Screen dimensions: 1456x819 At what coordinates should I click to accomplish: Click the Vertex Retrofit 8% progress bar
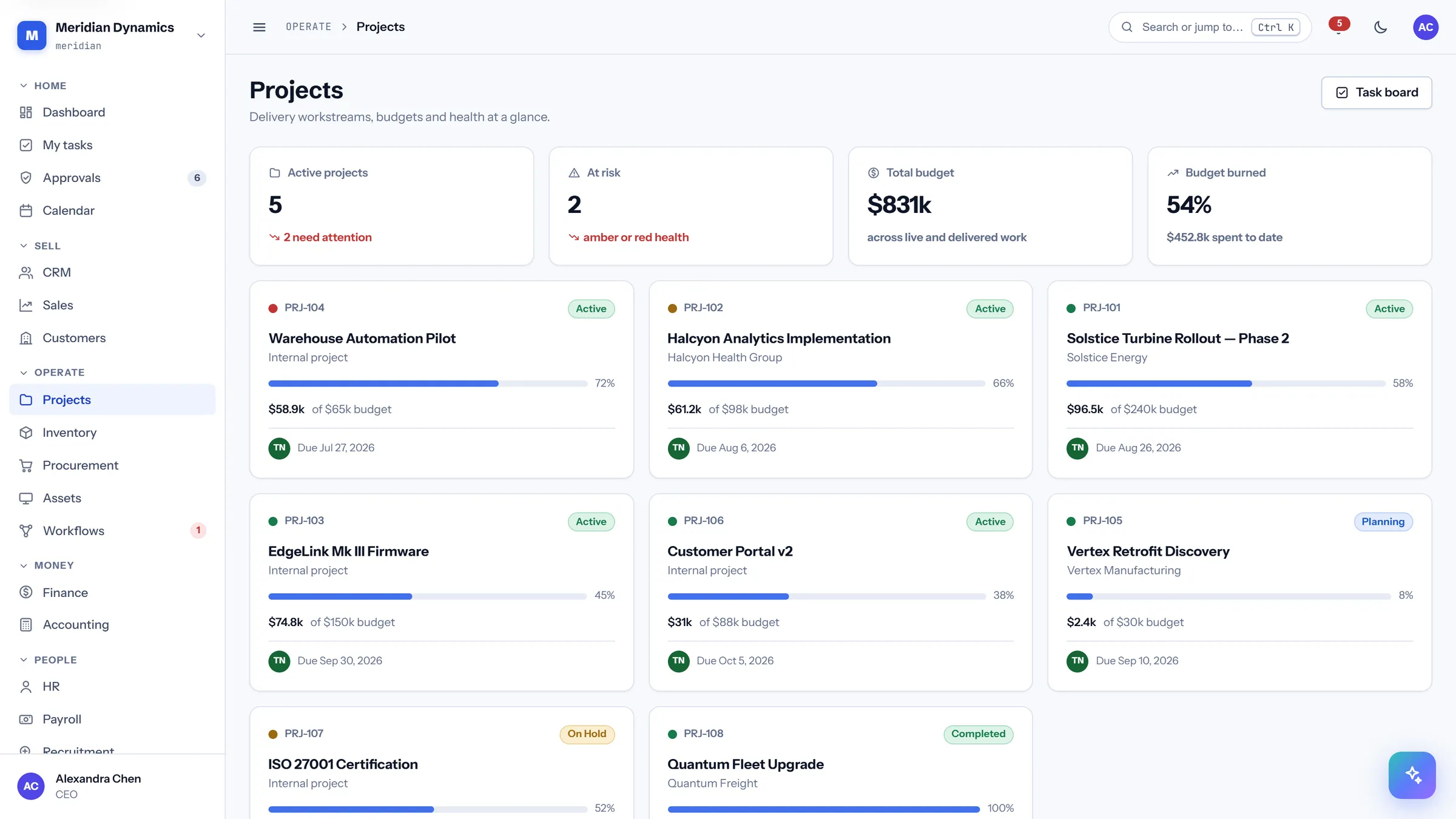[x=1228, y=596]
